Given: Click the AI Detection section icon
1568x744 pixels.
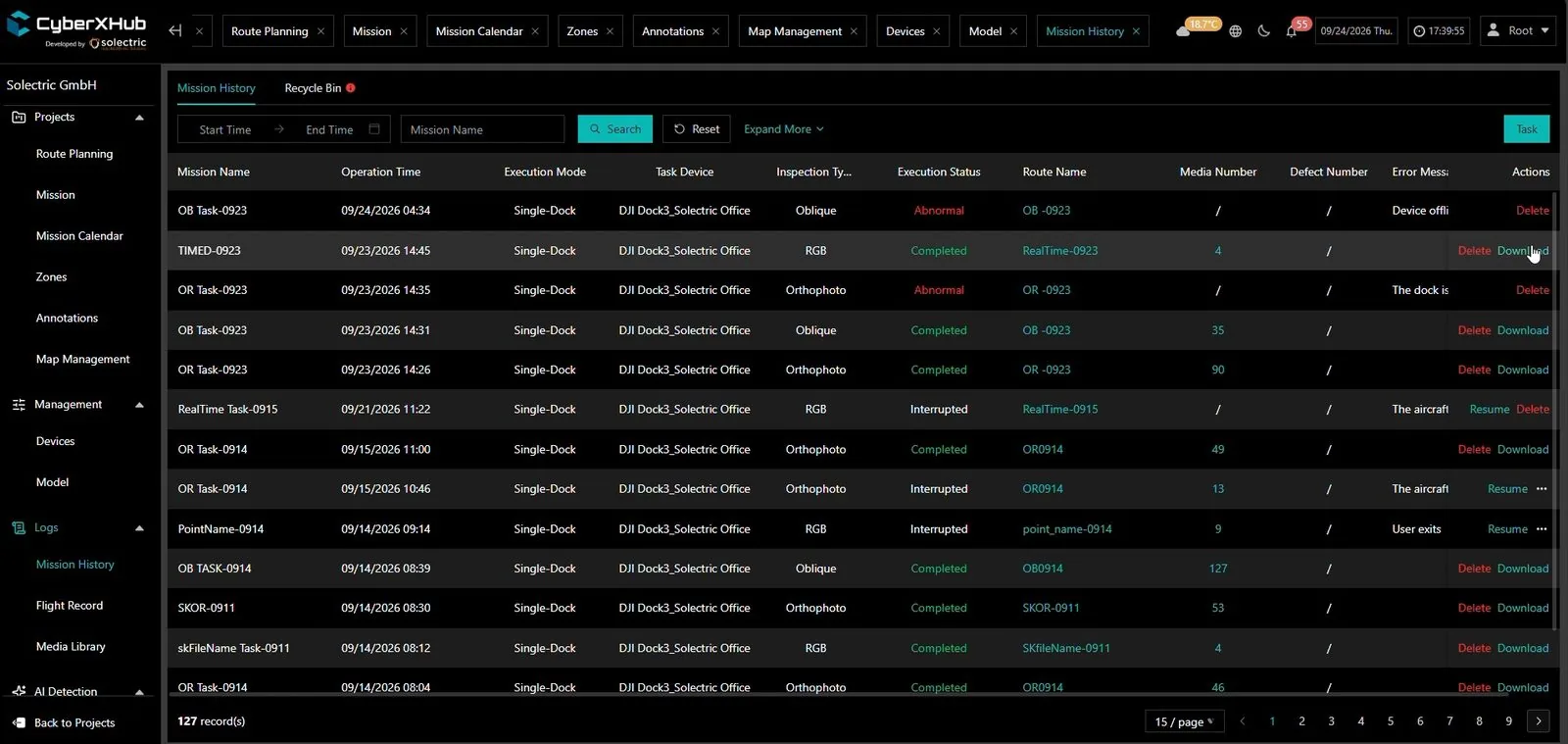Looking at the screenshot, I should [x=19, y=691].
